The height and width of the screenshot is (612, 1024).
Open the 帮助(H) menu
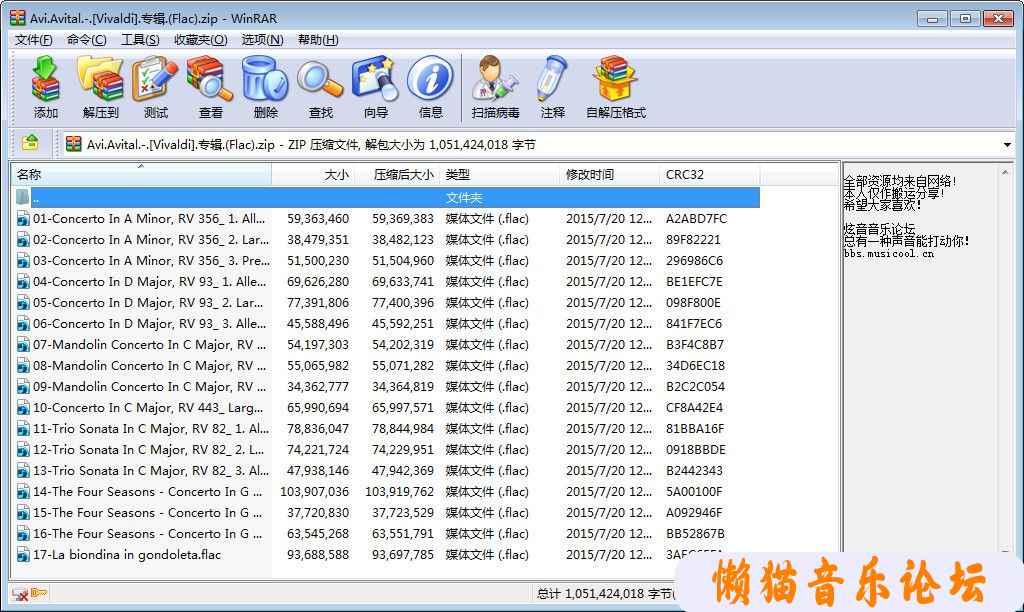pyautogui.click(x=318, y=40)
